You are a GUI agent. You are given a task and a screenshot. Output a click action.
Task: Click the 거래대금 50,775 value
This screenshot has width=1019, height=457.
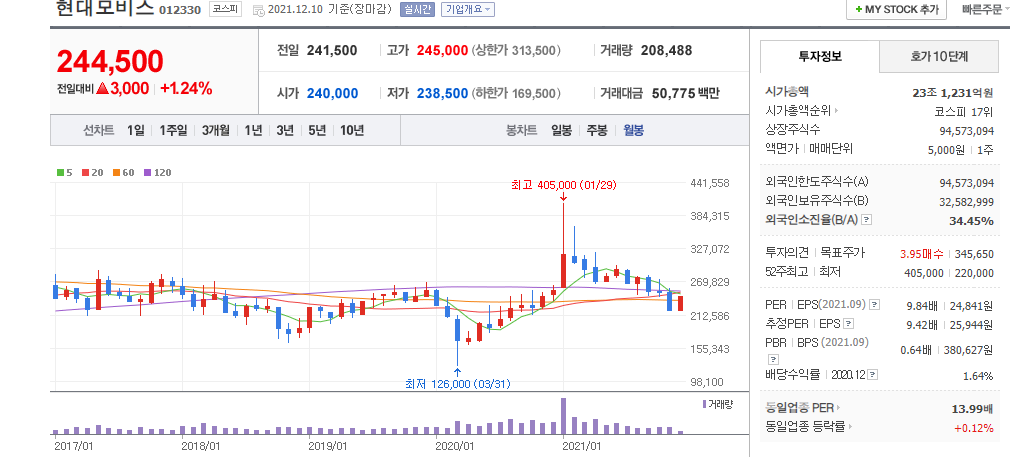tap(675, 94)
